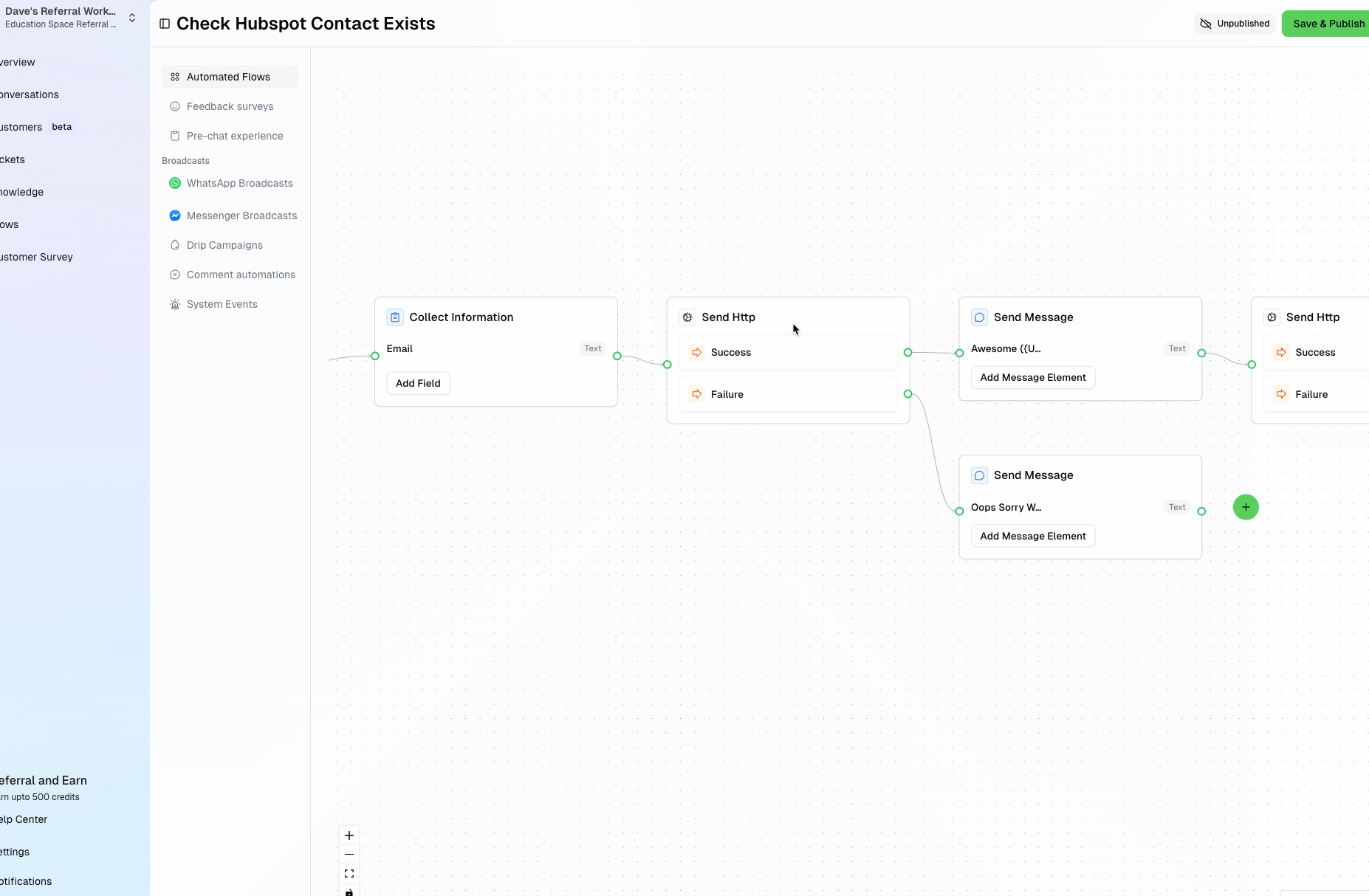Toggle the Unpublished visibility eye indicator
1369x896 pixels.
pos(1206,23)
